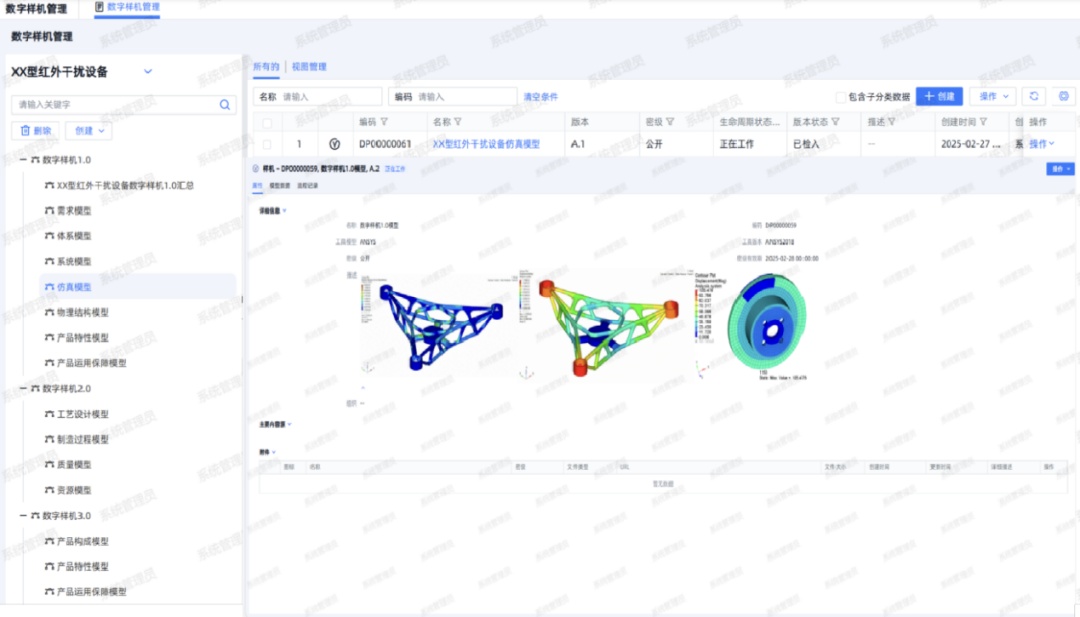Click the 正在工作 link in detail title
Viewport: 1080px width, 617px height.
tap(395, 169)
